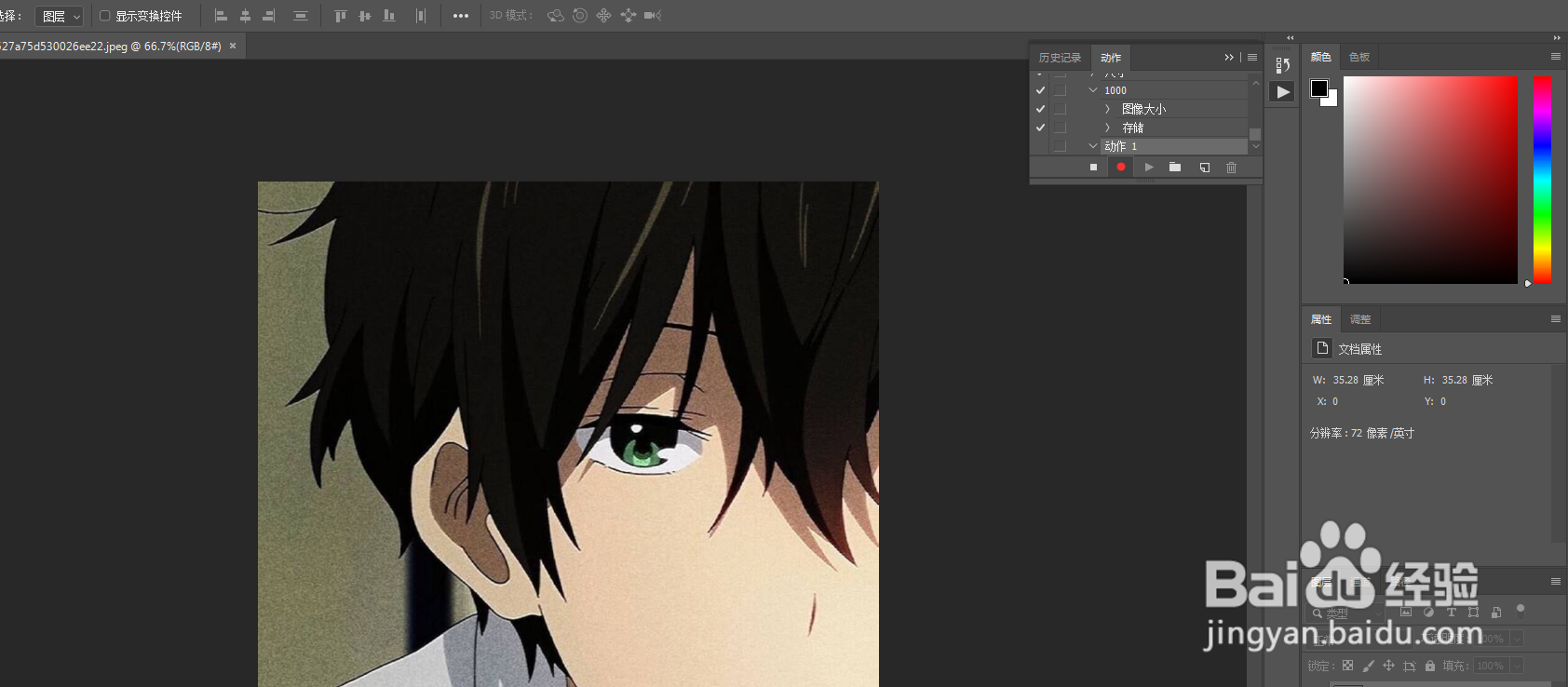Expand the 图像大小 step details
Screen dimensions: 1568x687
click(1107, 109)
